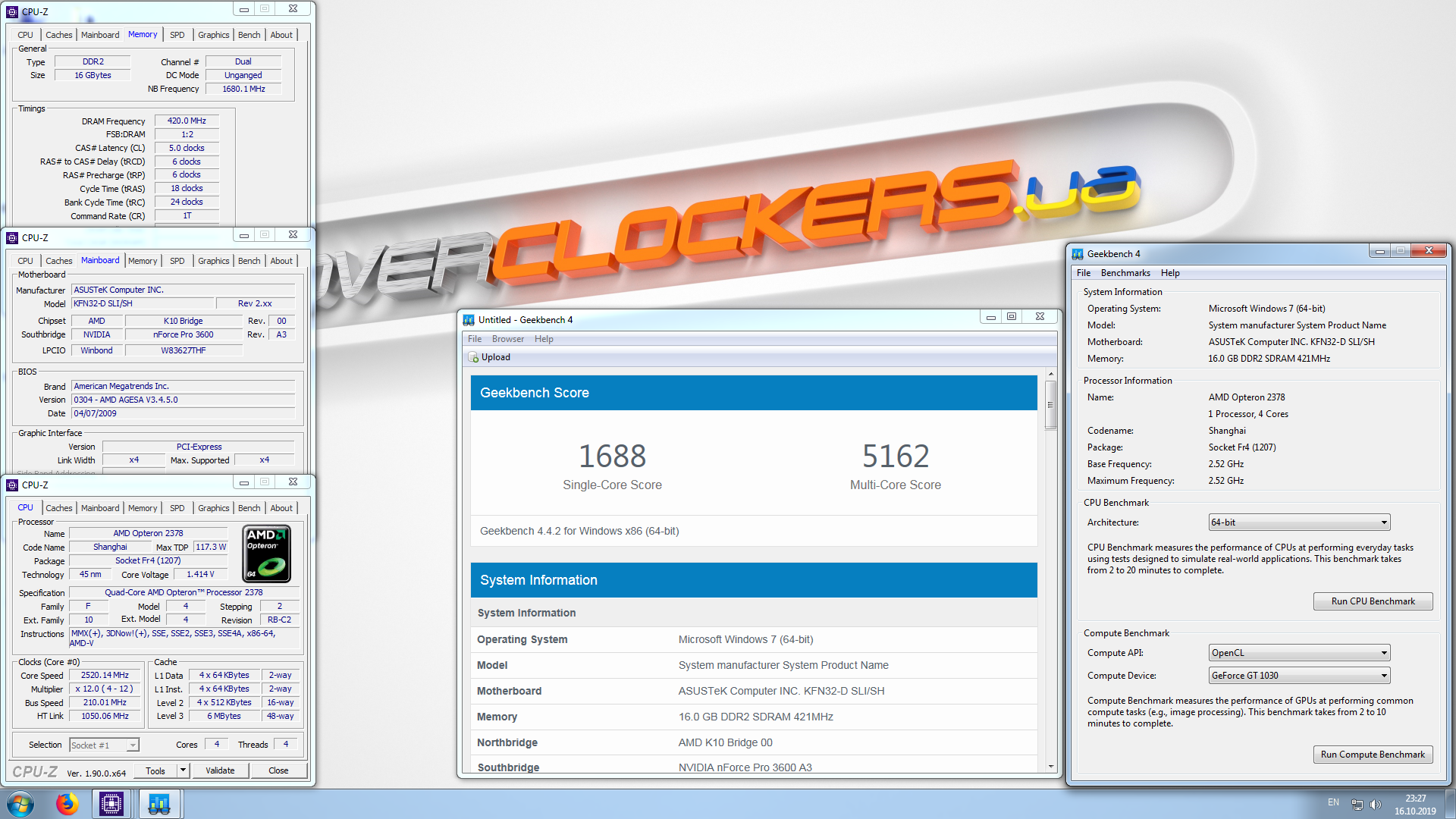Screen dimensions: 1456x819
Task: Click the mainboard model KFN32-D SLI/SH field
Action: [x=142, y=303]
